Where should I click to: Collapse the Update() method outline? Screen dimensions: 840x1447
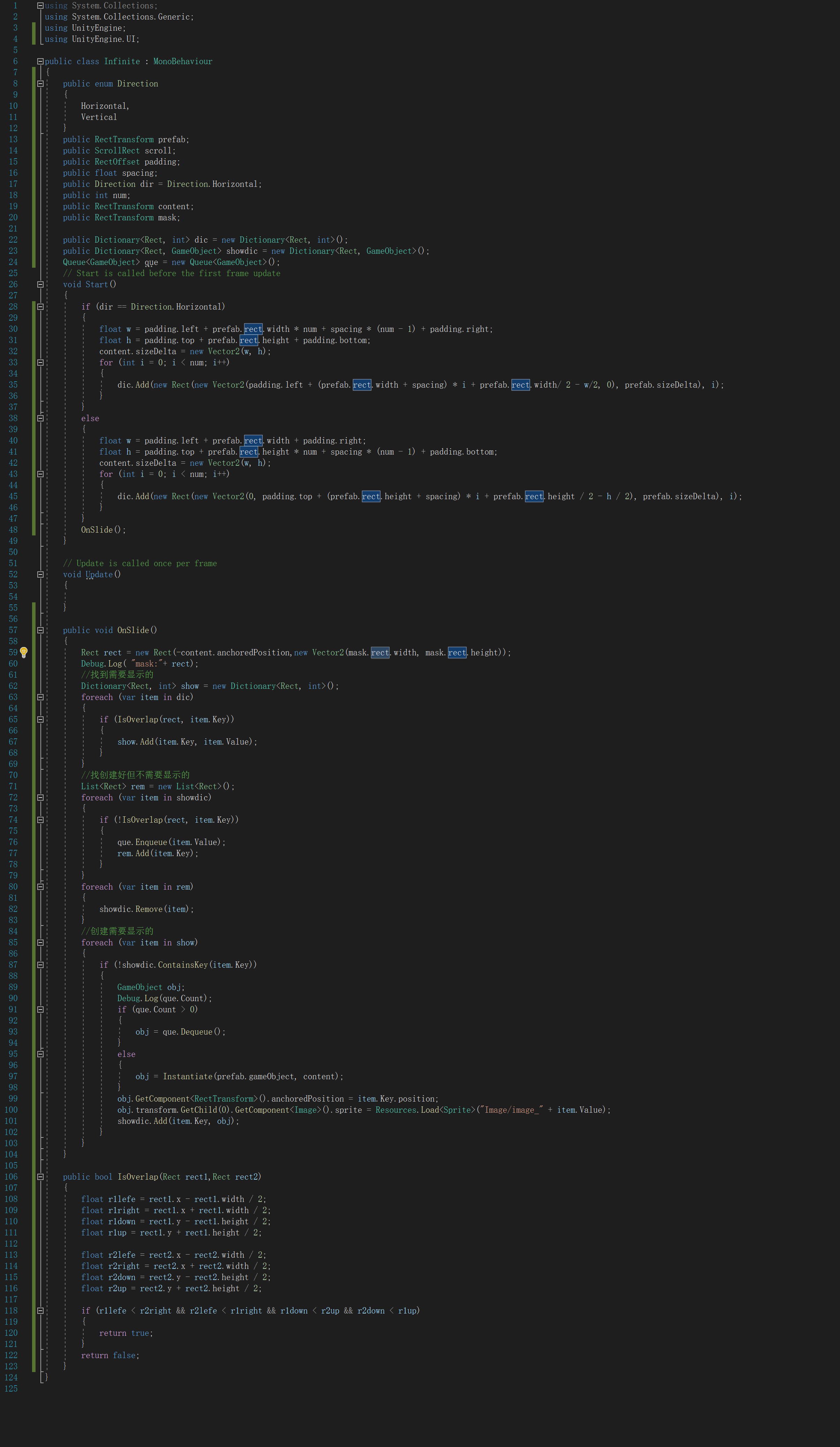coord(40,574)
